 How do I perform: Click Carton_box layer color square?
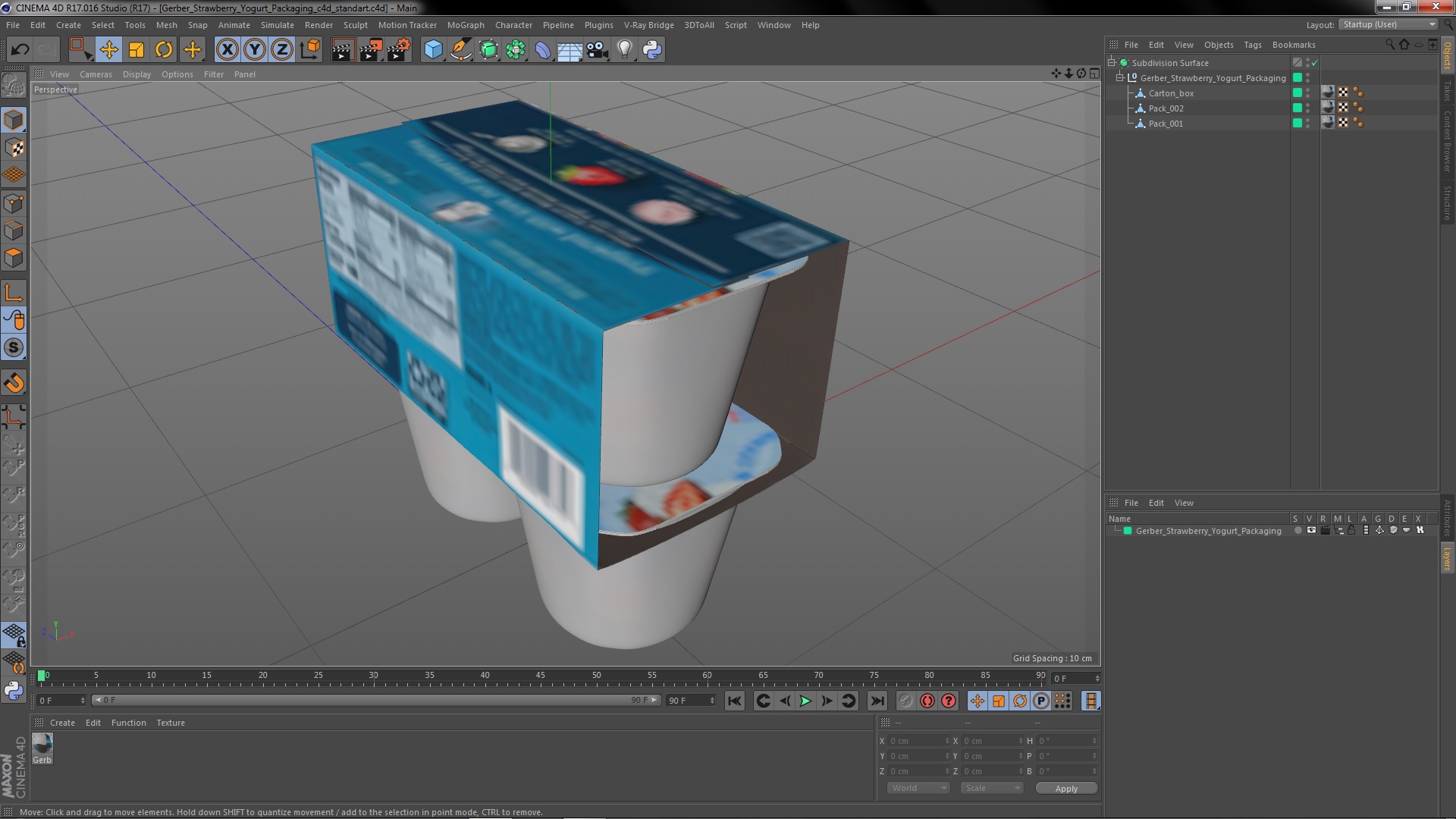(x=1298, y=93)
